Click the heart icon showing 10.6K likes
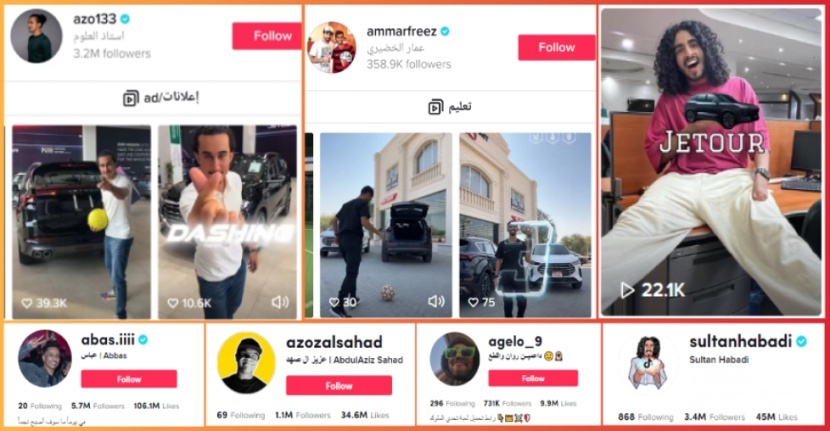Image resolution: width=830 pixels, height=431 pixels. point(173,303)
